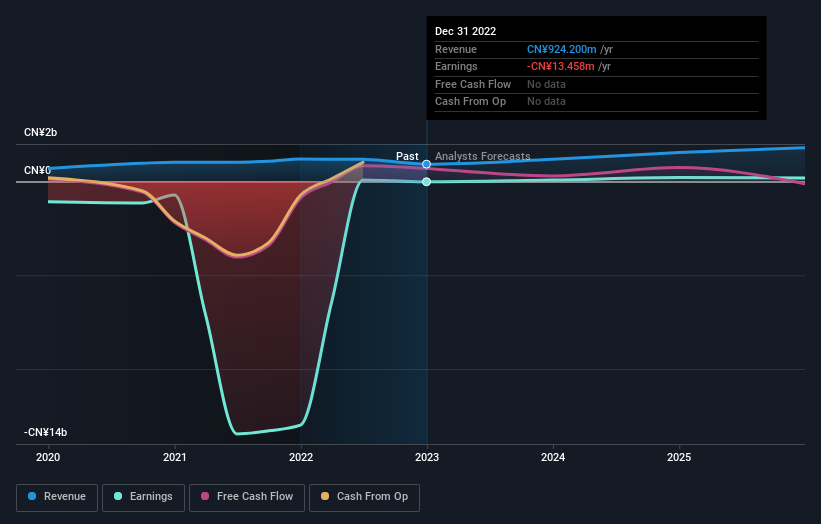Screen dimensions: 821x524
Task: Select the Earnings data point at 2023
Action: [x=427, y=182]
